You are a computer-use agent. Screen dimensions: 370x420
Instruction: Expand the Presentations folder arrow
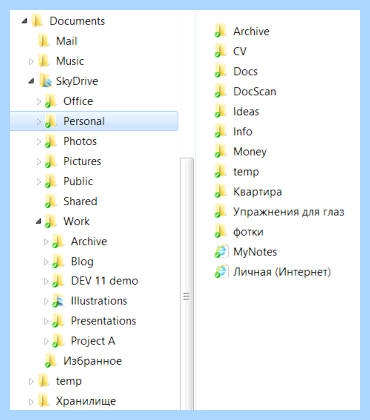[46, 321]
